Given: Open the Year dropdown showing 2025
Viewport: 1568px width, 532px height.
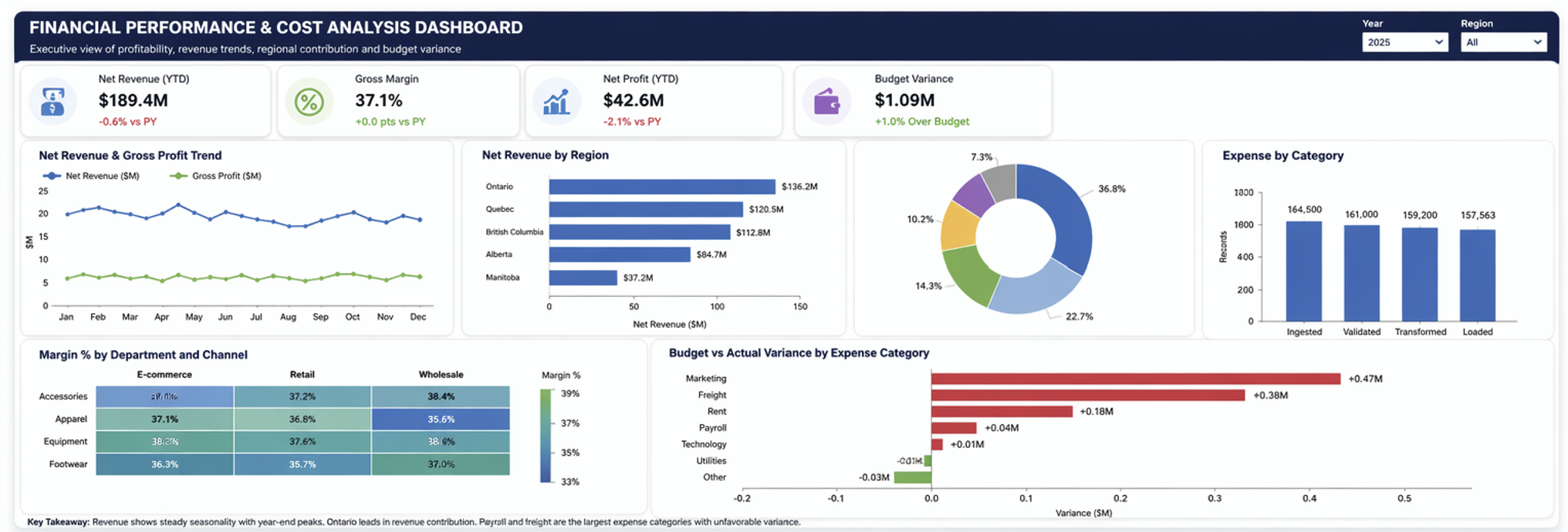Looking at the screenshot, I should 1404,42.
